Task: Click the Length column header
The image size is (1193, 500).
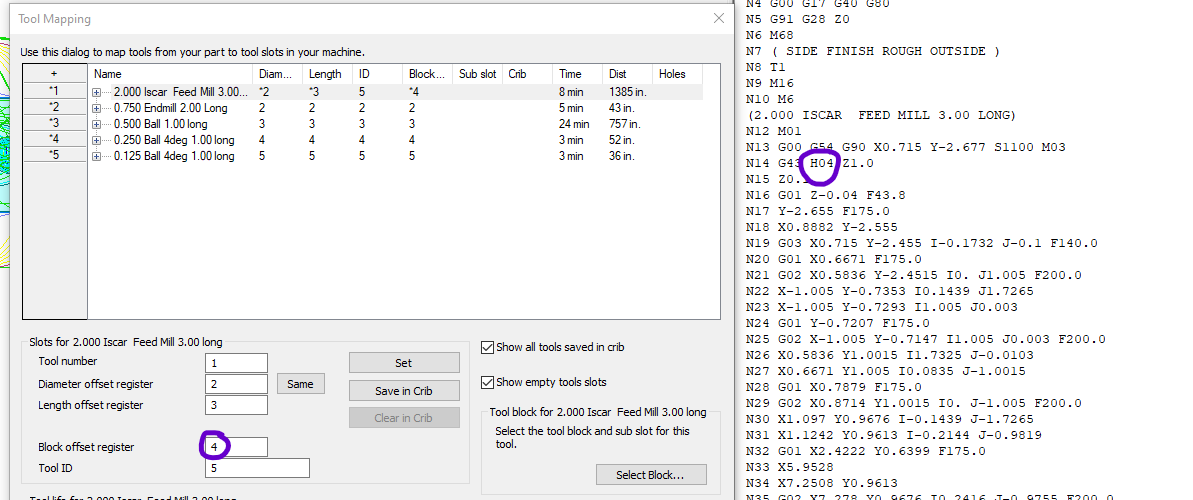Action: [327, 74]
